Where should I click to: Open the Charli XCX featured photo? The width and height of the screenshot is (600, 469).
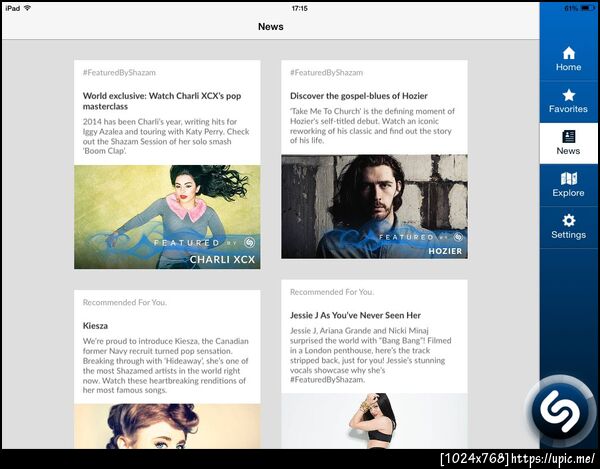coord(167,217)
